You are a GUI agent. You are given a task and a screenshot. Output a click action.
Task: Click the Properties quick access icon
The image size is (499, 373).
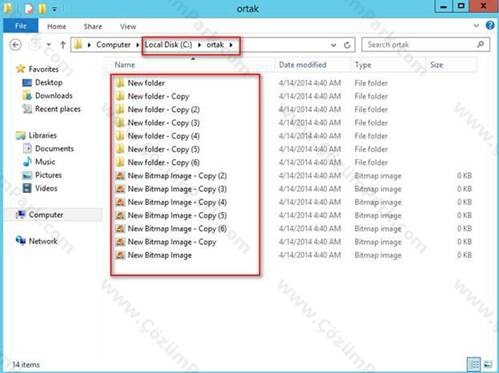(x=29, y=9)
